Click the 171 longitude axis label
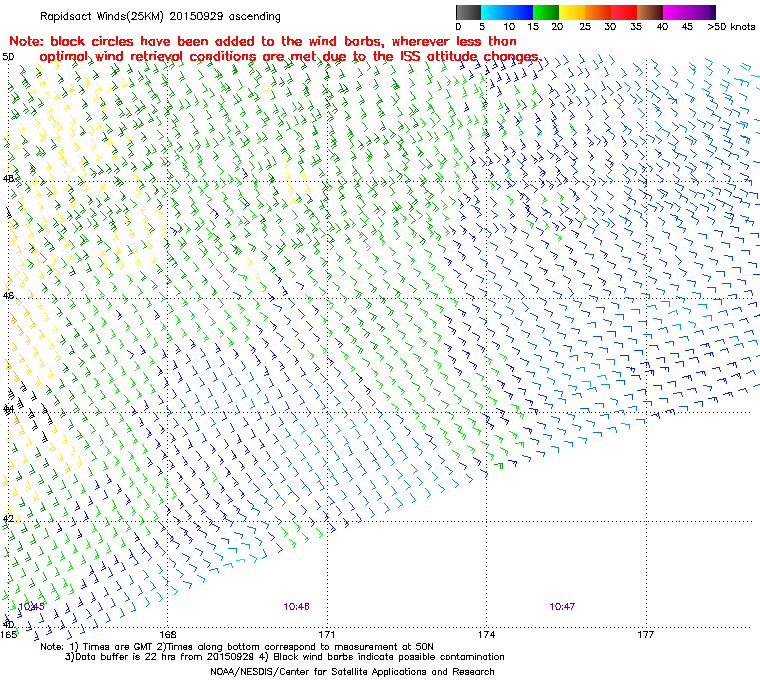Viewport: 760px width, 688px height. 327,634
